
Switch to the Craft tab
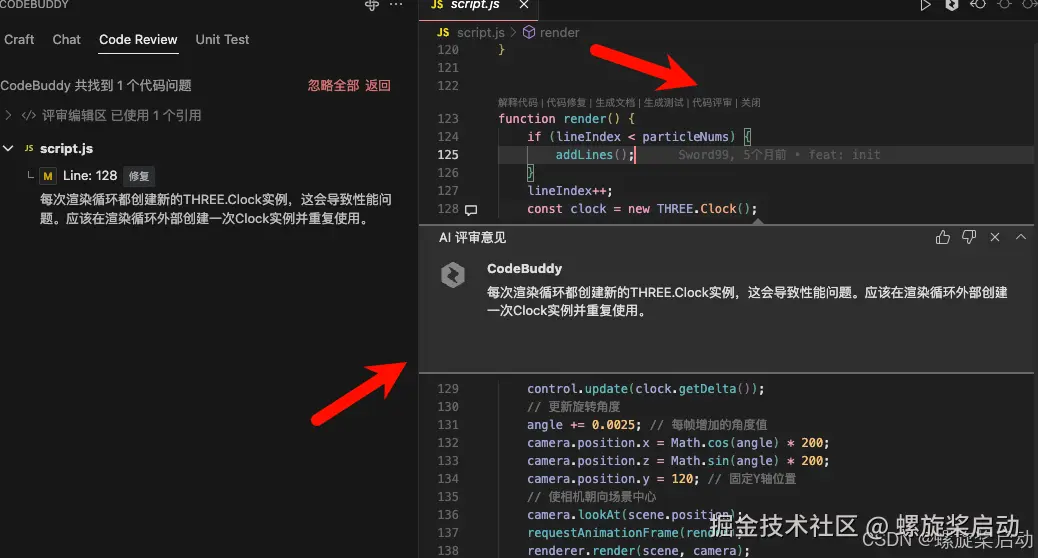[x=19, y=40]
